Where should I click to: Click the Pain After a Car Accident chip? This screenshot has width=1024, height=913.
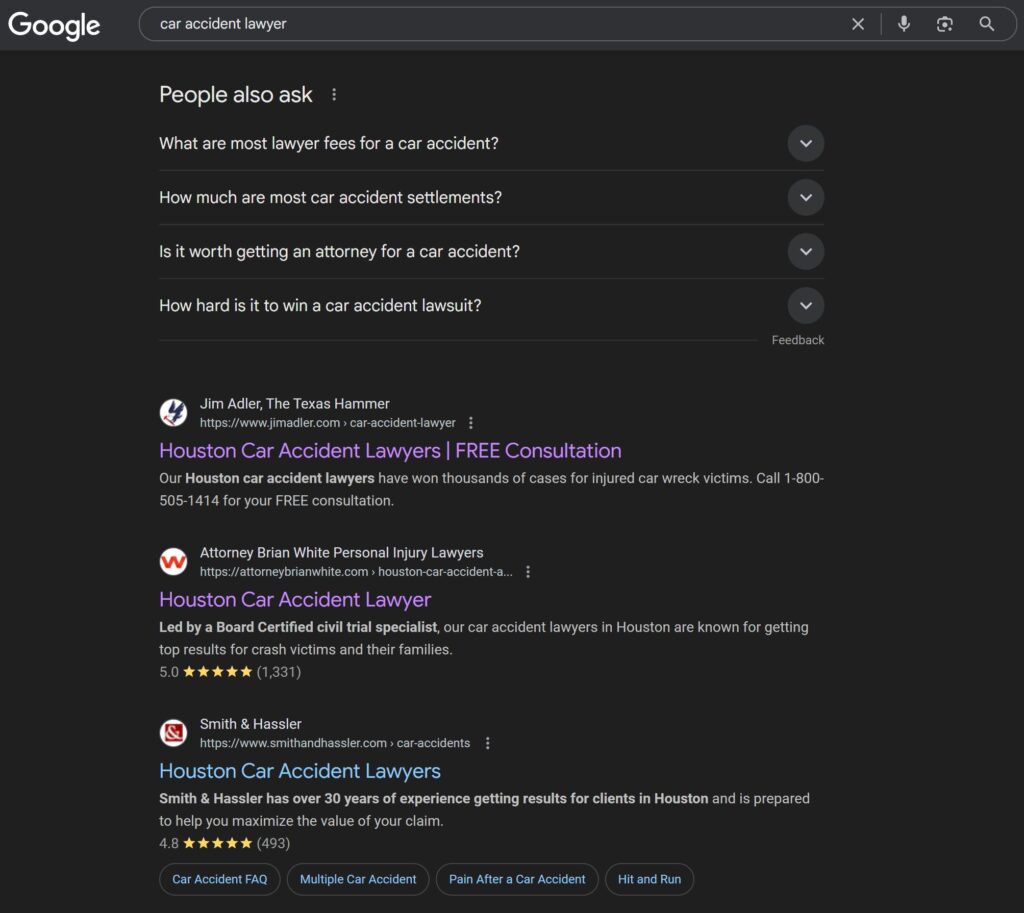(517, 879)
